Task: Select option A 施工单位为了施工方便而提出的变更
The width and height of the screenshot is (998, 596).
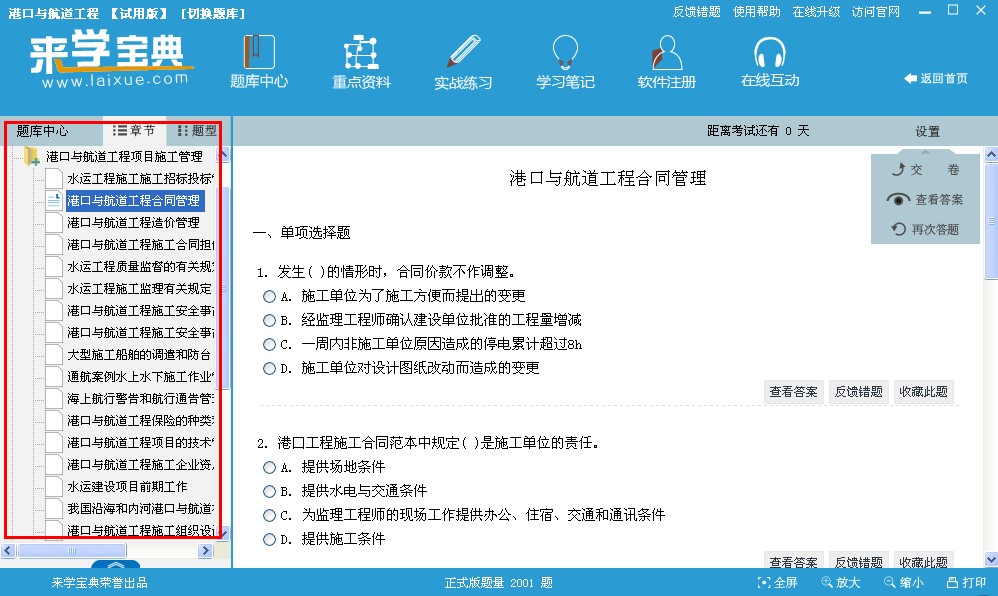Action: pos(269,296)
